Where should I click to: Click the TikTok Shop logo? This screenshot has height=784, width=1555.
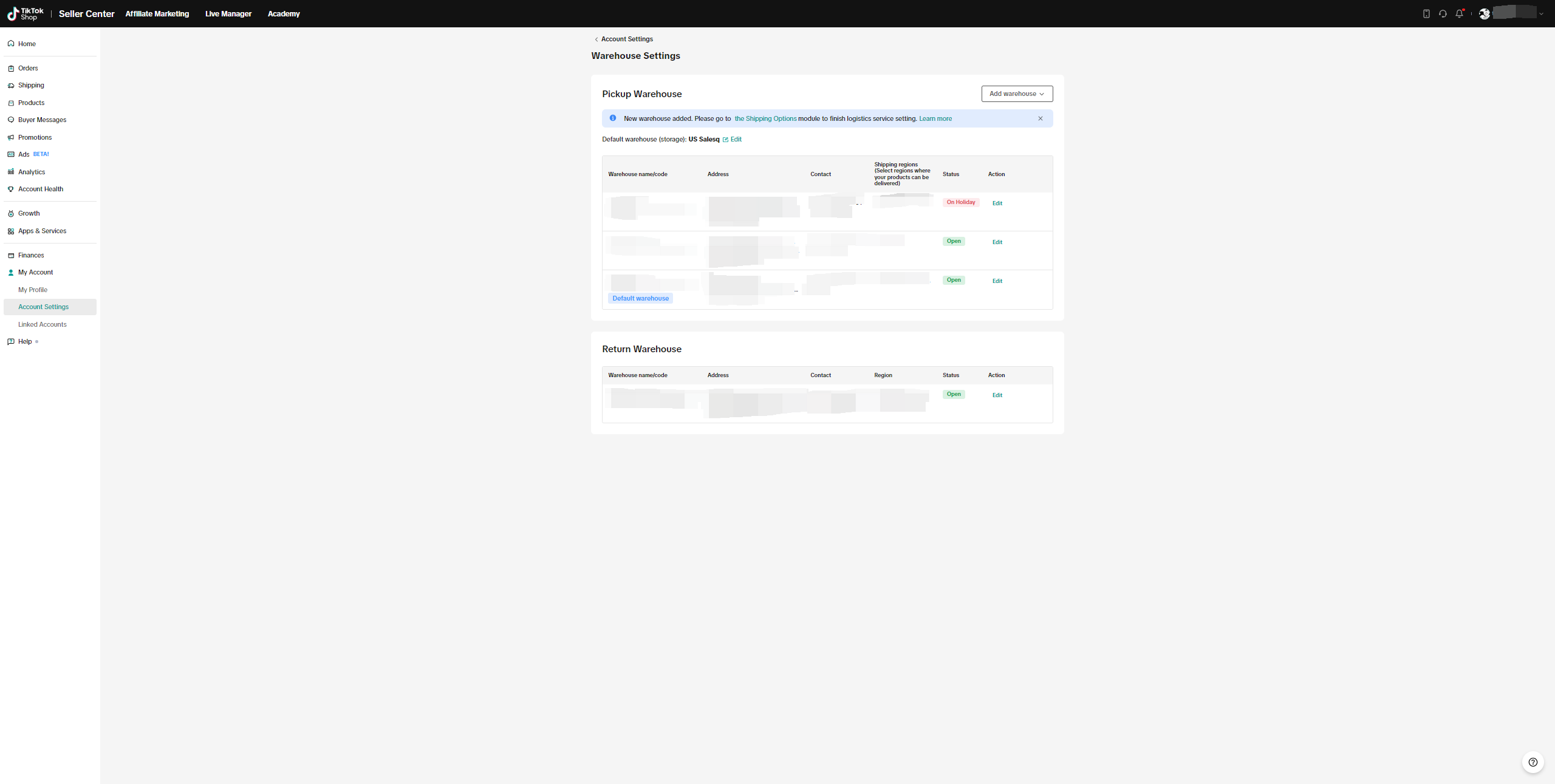click(x=26, y=13)
